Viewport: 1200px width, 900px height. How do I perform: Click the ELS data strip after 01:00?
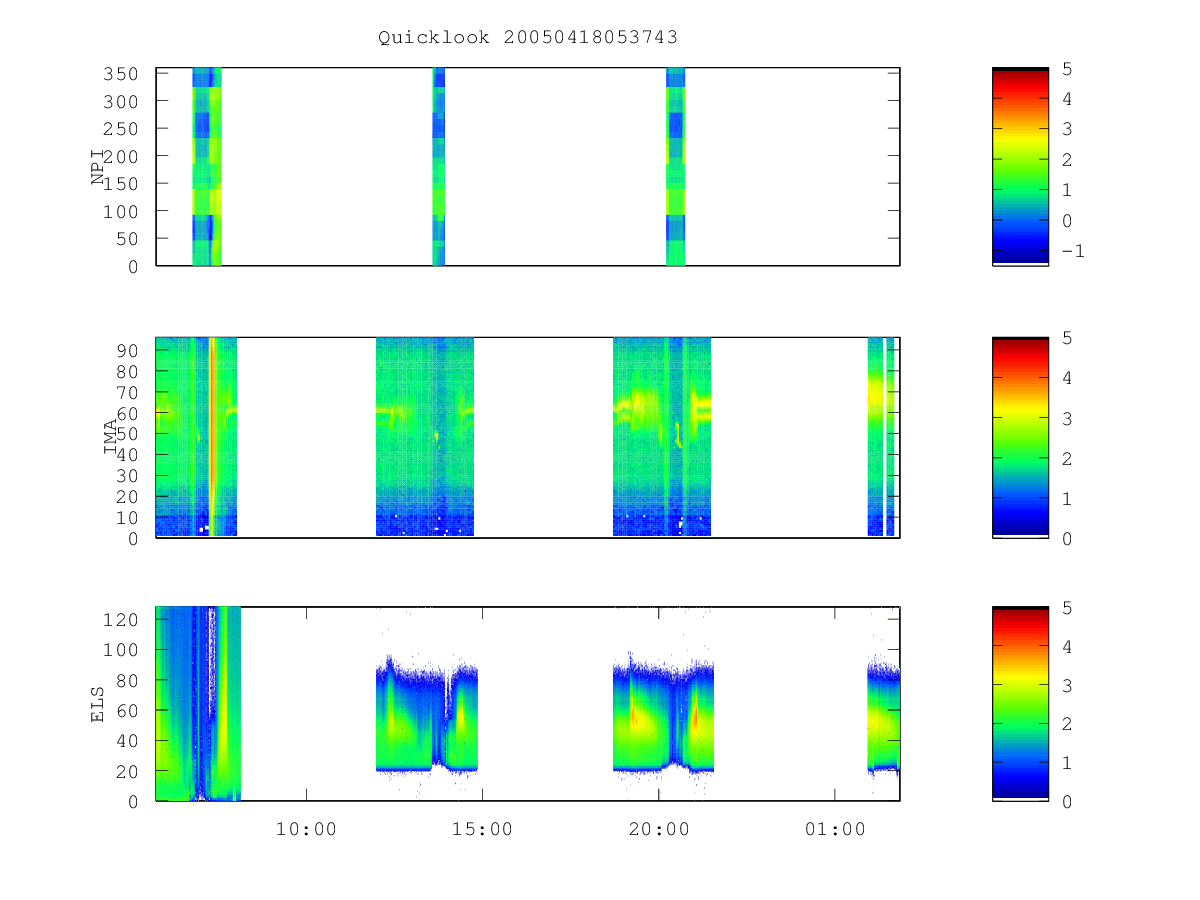(883, 715)
